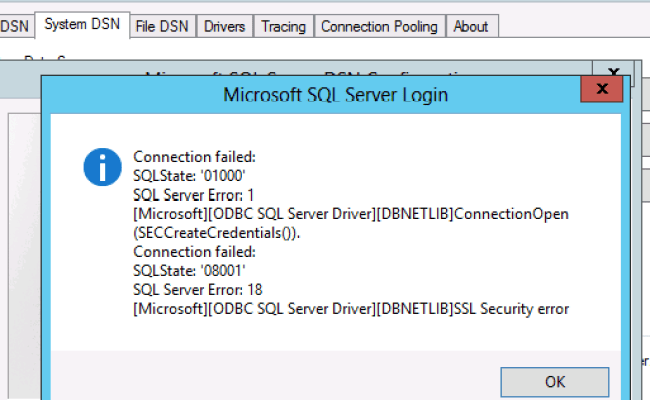650x400 pixels.
Task: Click OK in the SQL Server Login dialog
Action: pyautogui.click(x=555, y=382)
